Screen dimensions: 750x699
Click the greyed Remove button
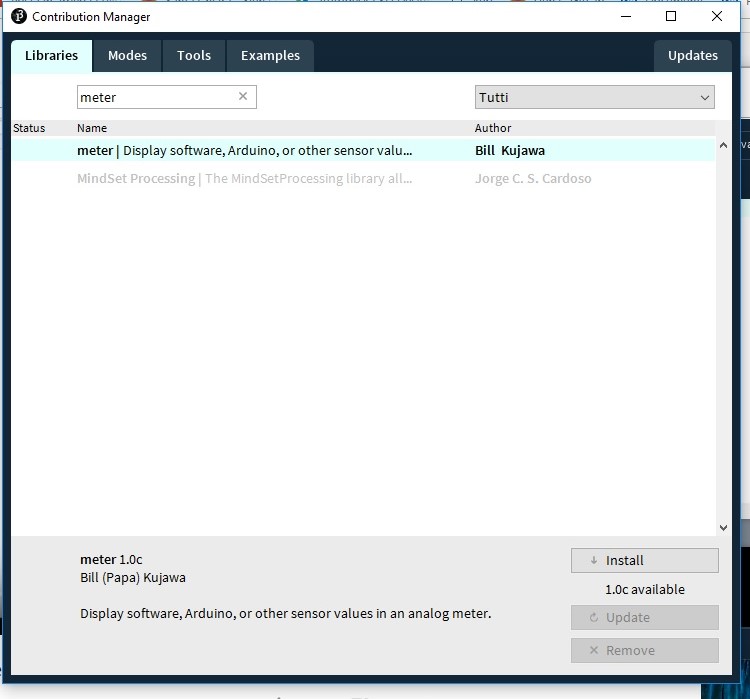644,650
